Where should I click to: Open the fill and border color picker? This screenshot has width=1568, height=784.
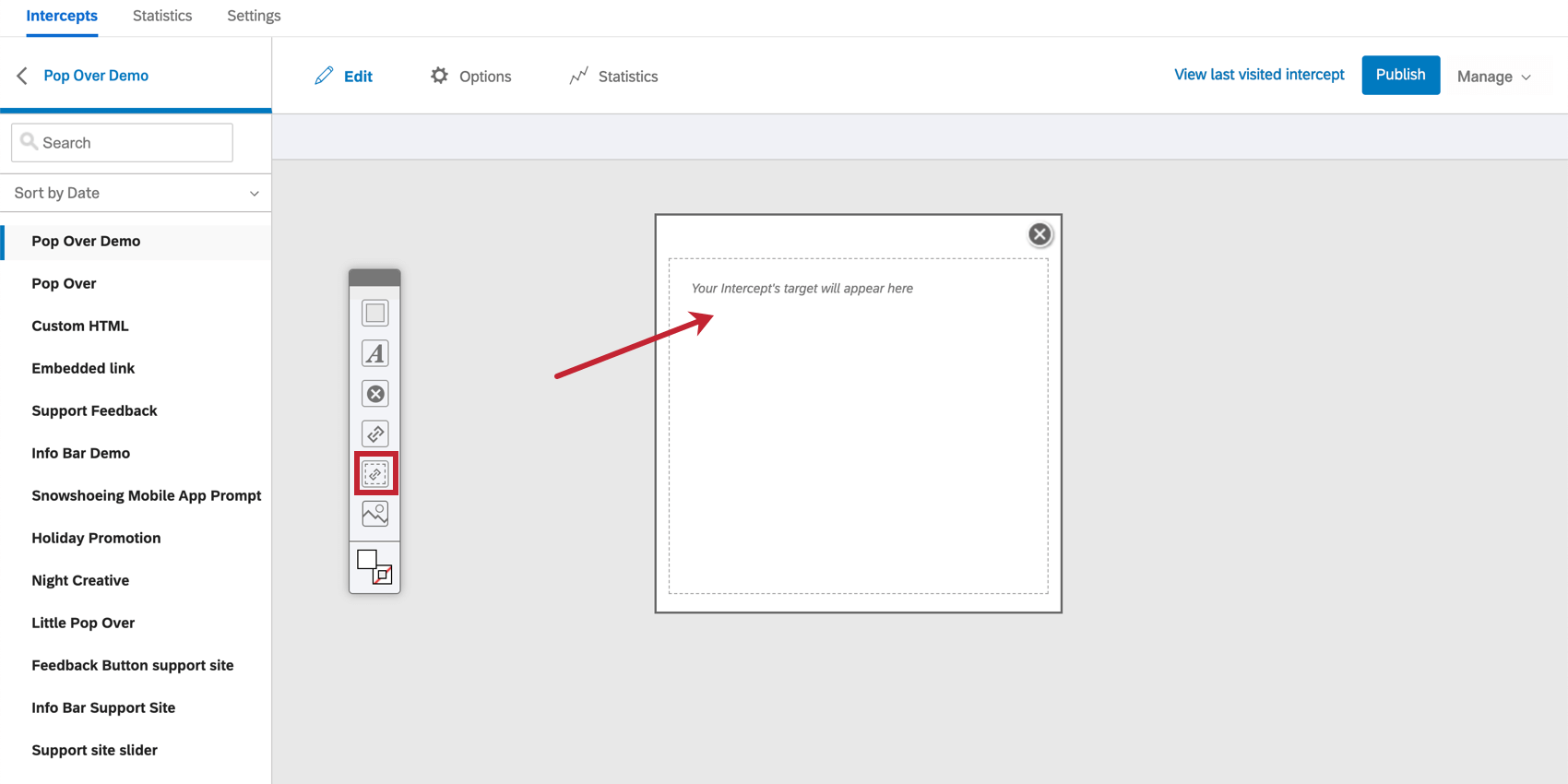tap(374, 566)
